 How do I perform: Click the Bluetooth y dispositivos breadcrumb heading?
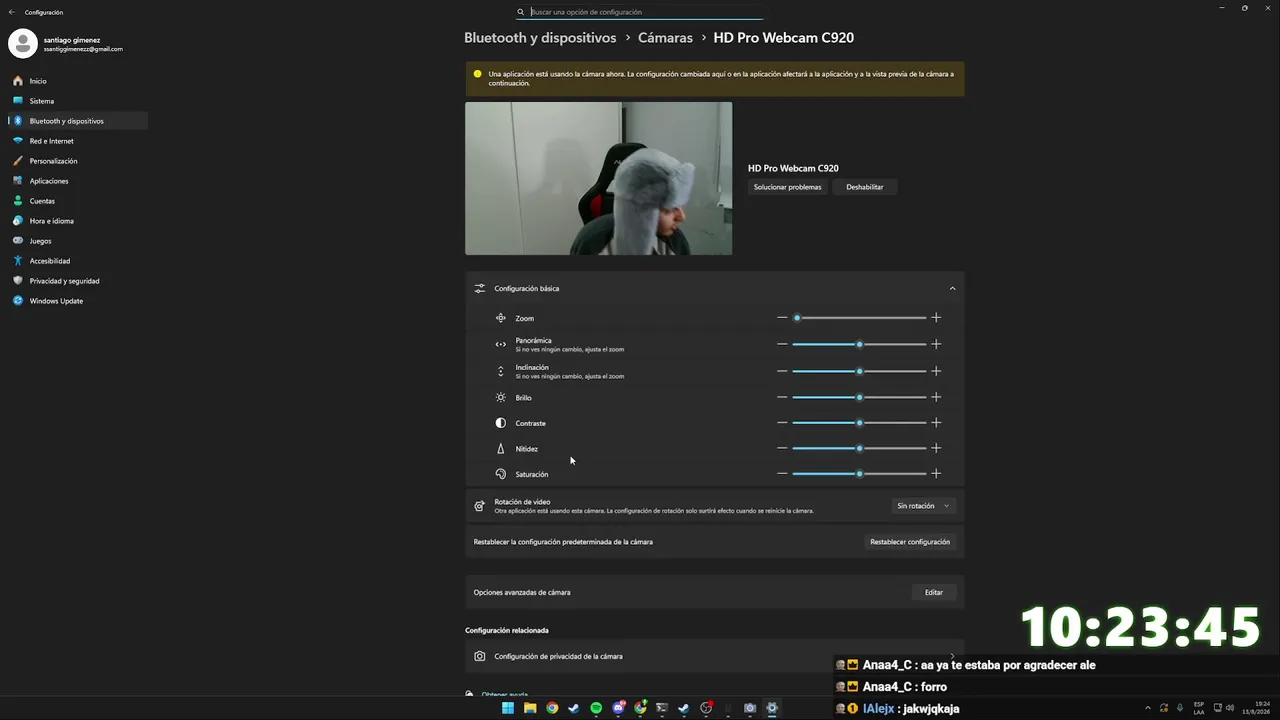tap(540, 38)
